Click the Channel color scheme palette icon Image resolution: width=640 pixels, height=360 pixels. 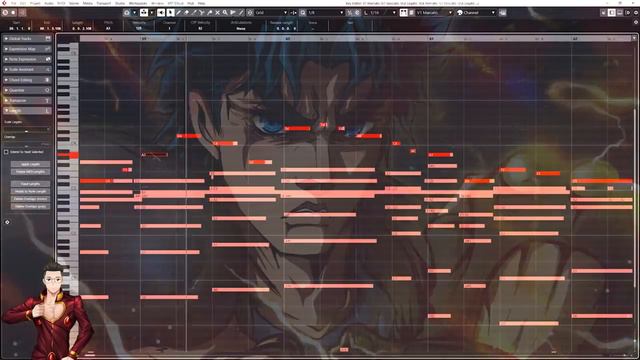click(460, 13)
